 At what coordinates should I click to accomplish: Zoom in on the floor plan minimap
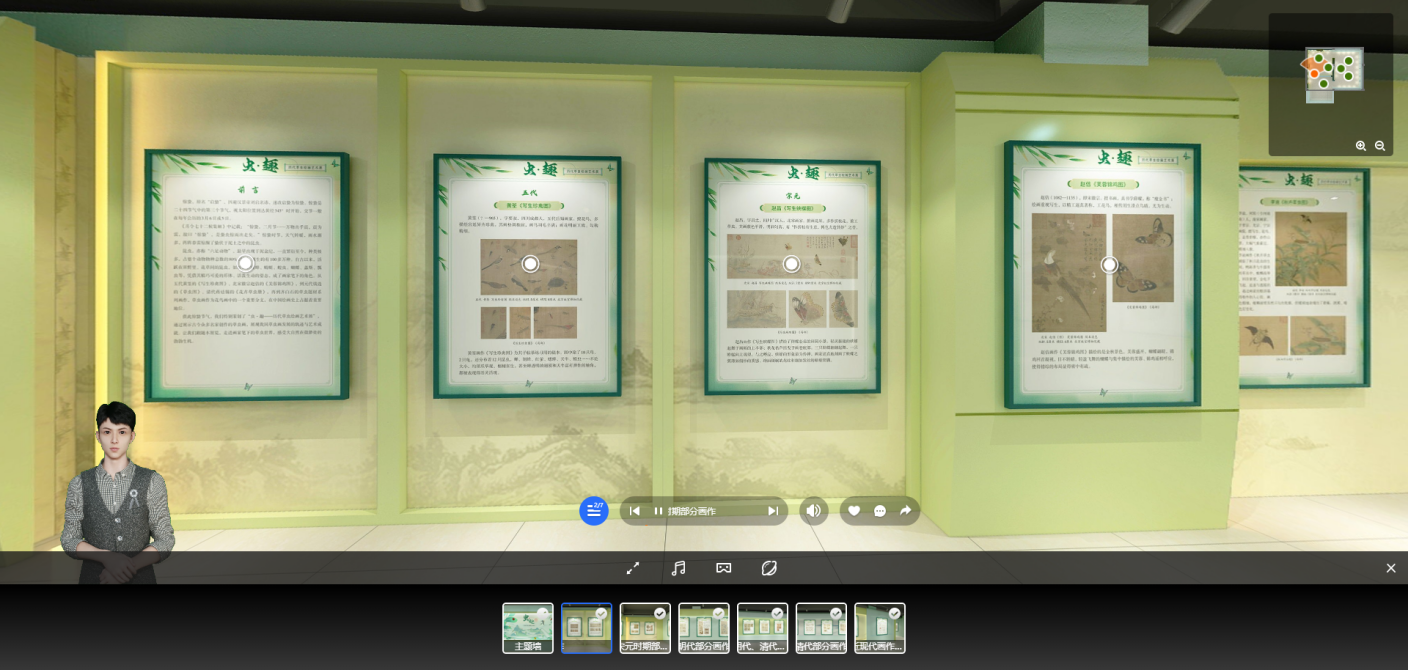point(1361,146)
